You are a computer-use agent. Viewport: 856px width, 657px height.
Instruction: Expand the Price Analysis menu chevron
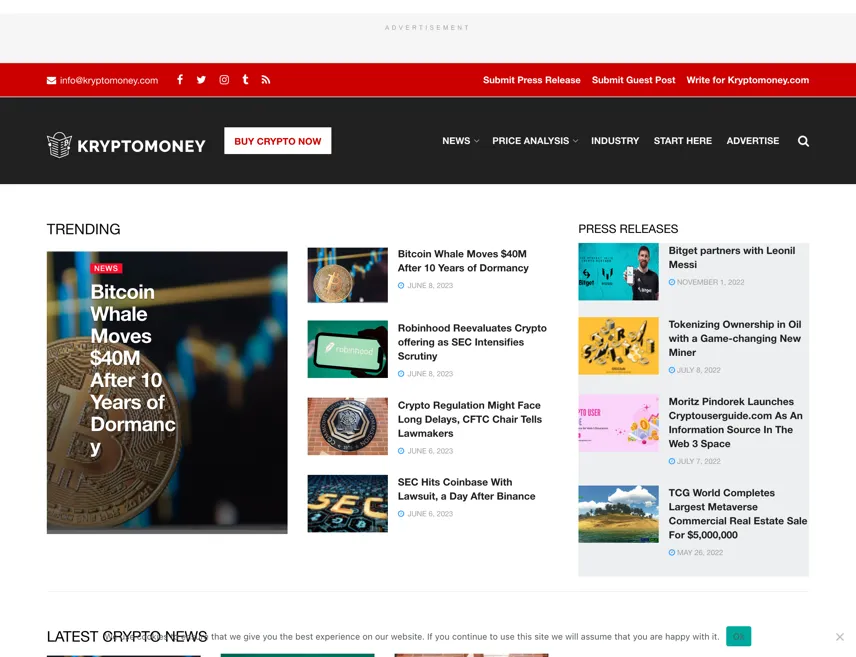tap(575, 141)
